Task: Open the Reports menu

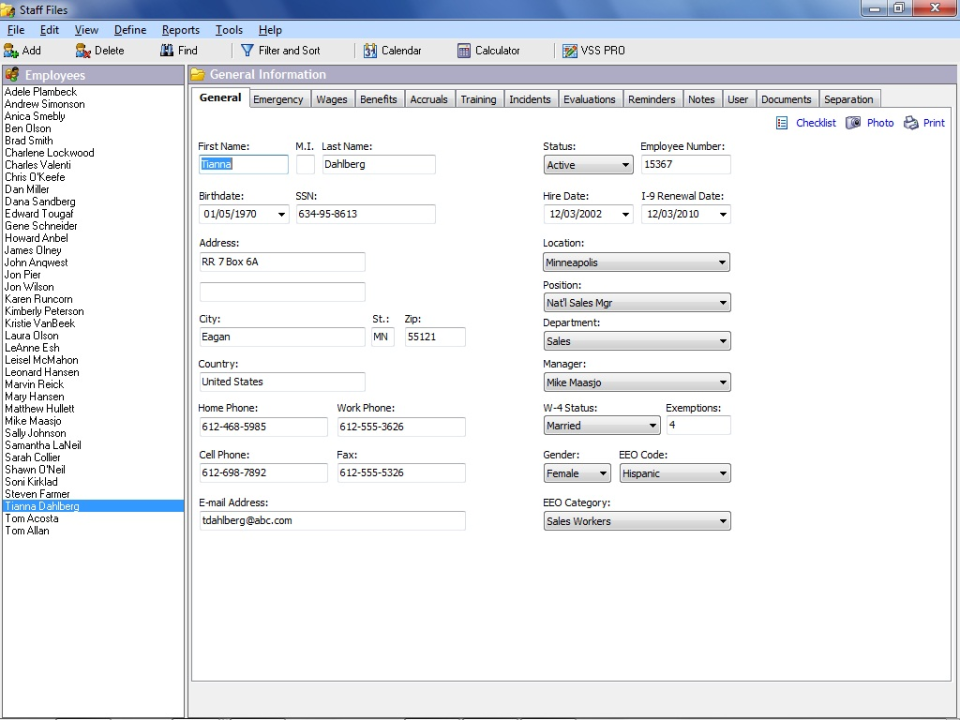Action: [180, 30]
